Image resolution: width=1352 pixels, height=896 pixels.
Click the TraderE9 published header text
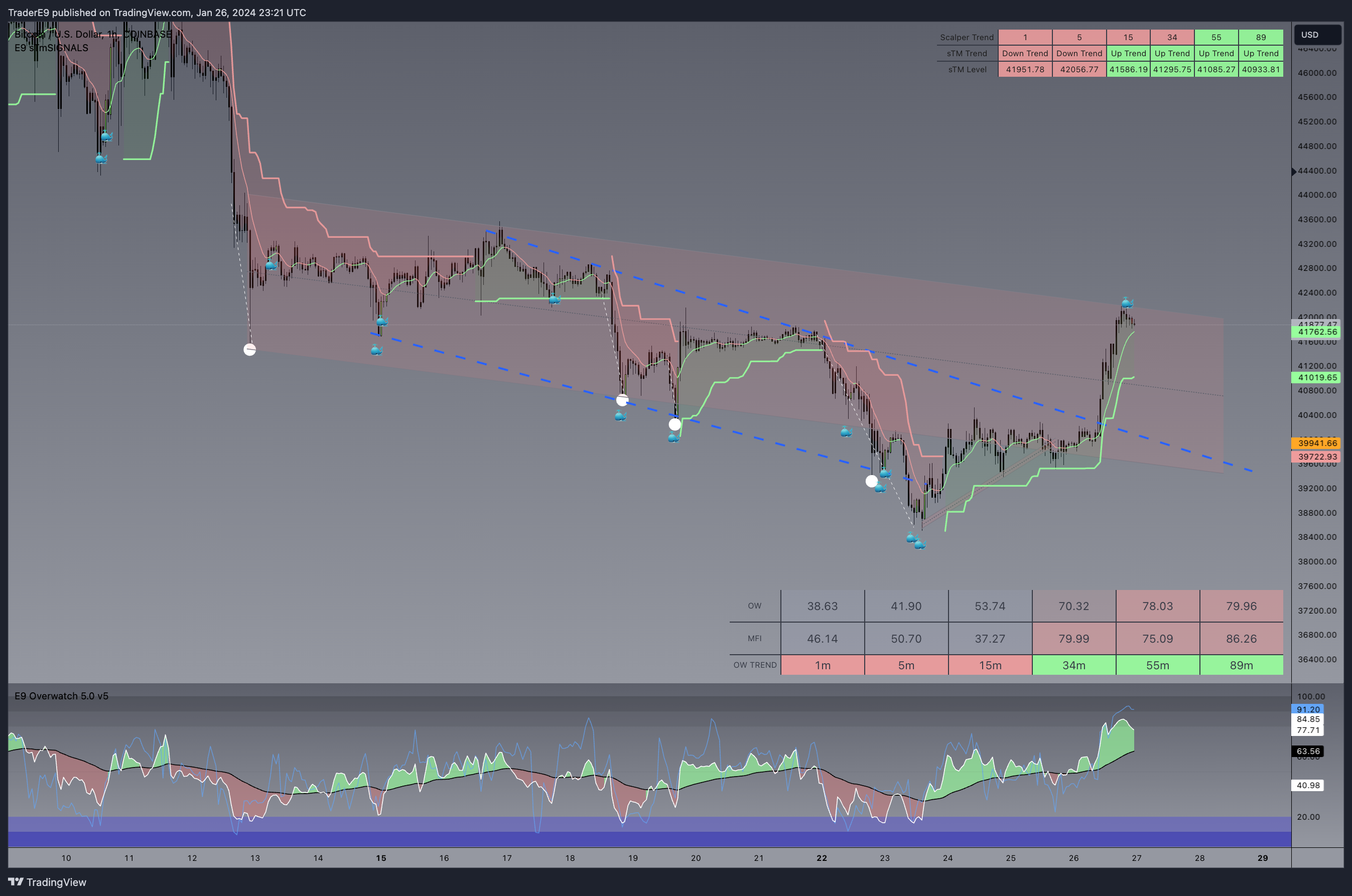(157, 12)
